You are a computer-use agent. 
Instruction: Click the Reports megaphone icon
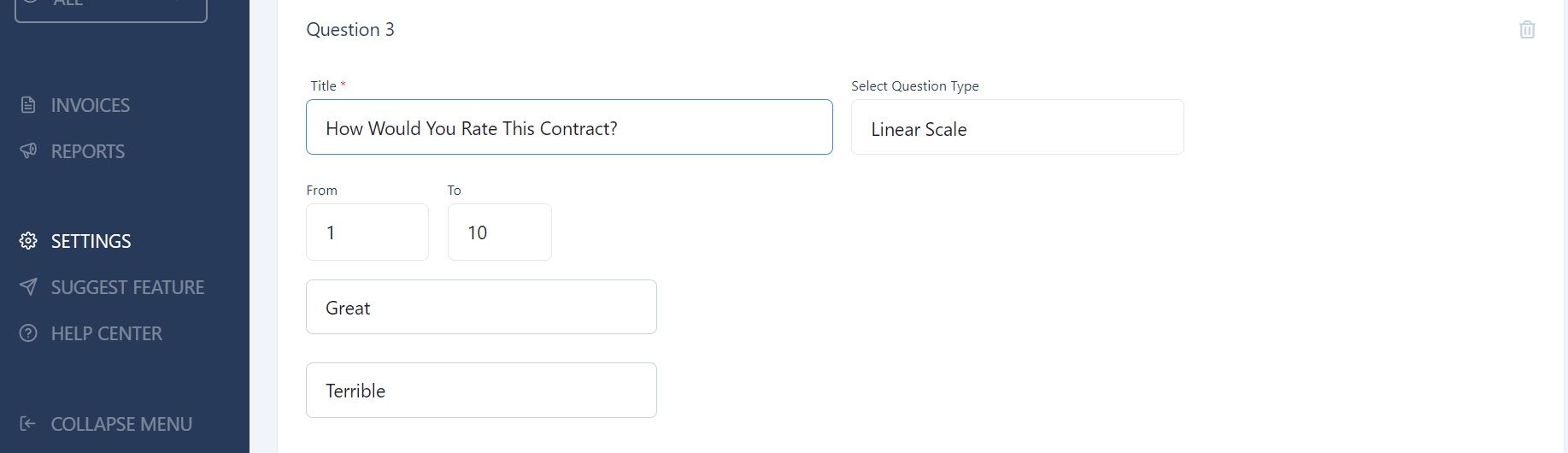click(x=28, y=151)
